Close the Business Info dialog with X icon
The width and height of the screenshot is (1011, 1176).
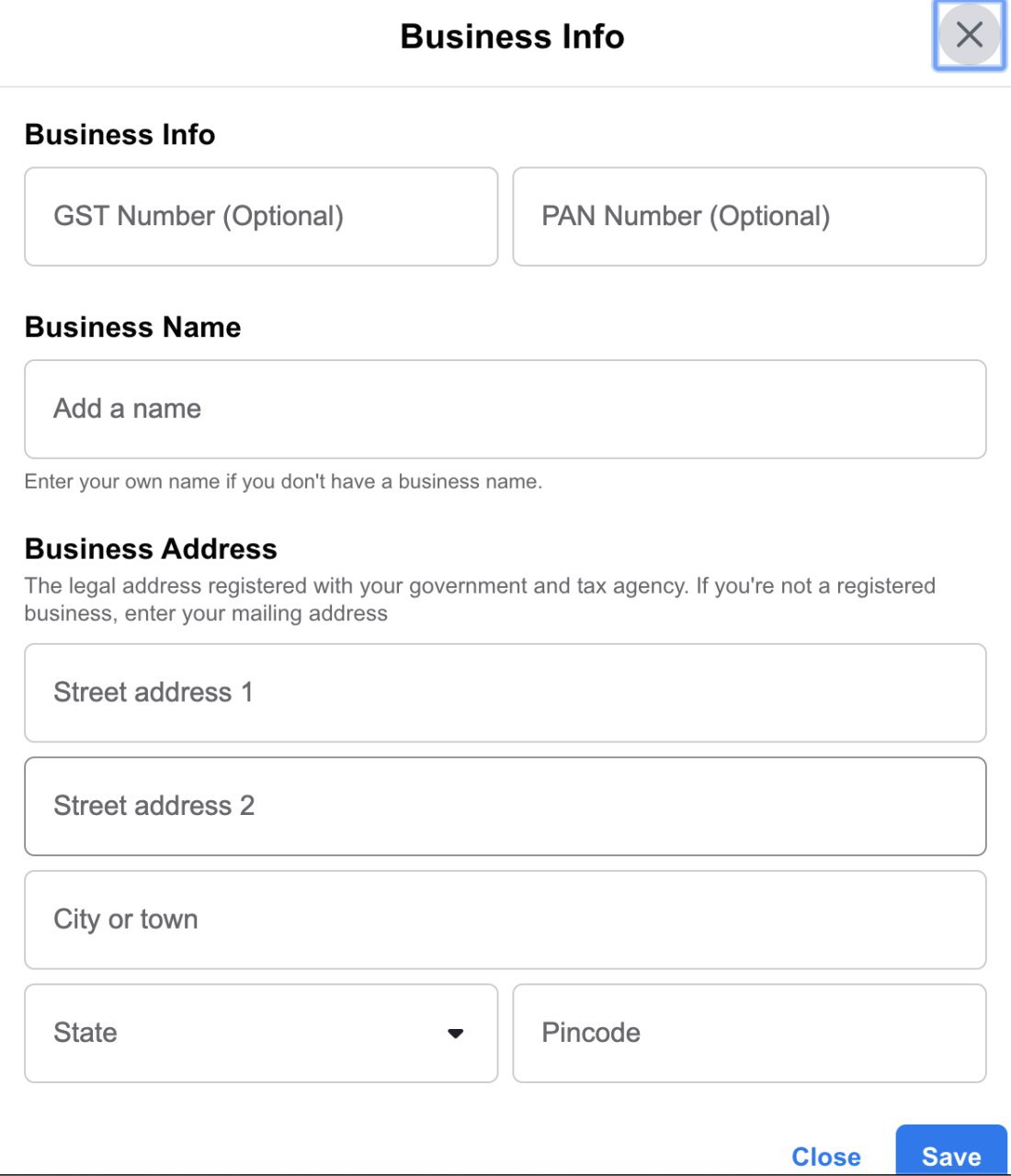969,35
